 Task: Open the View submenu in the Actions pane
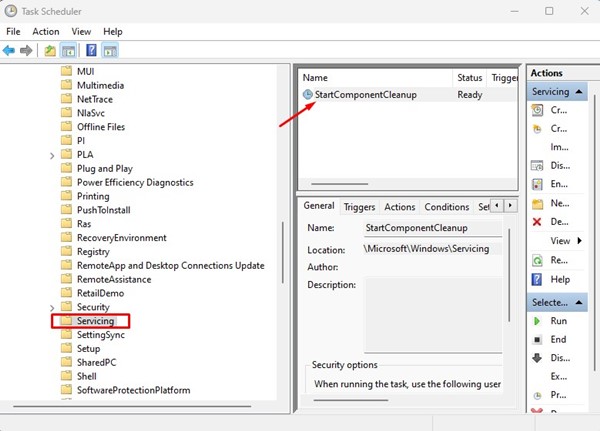tap(565, 241)
